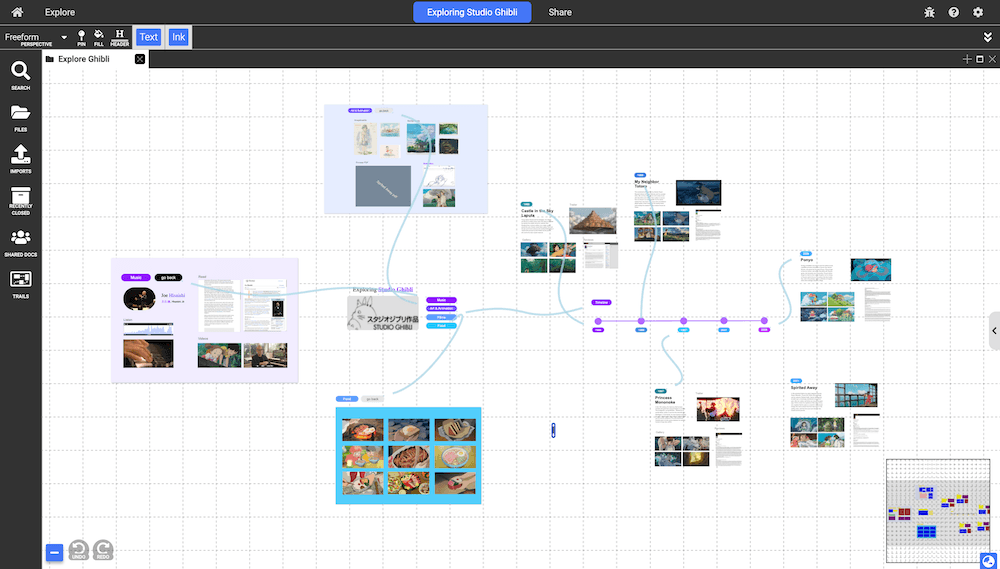Toggle the Text tool button

149,37
